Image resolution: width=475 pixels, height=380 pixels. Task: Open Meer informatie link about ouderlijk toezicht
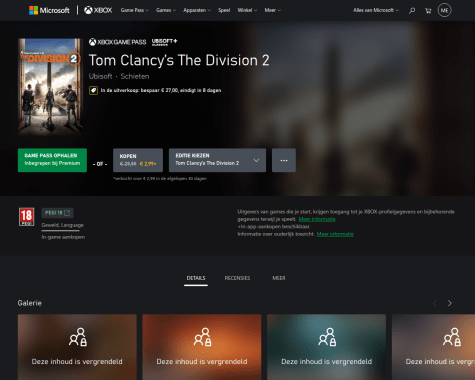coord(335,234)
